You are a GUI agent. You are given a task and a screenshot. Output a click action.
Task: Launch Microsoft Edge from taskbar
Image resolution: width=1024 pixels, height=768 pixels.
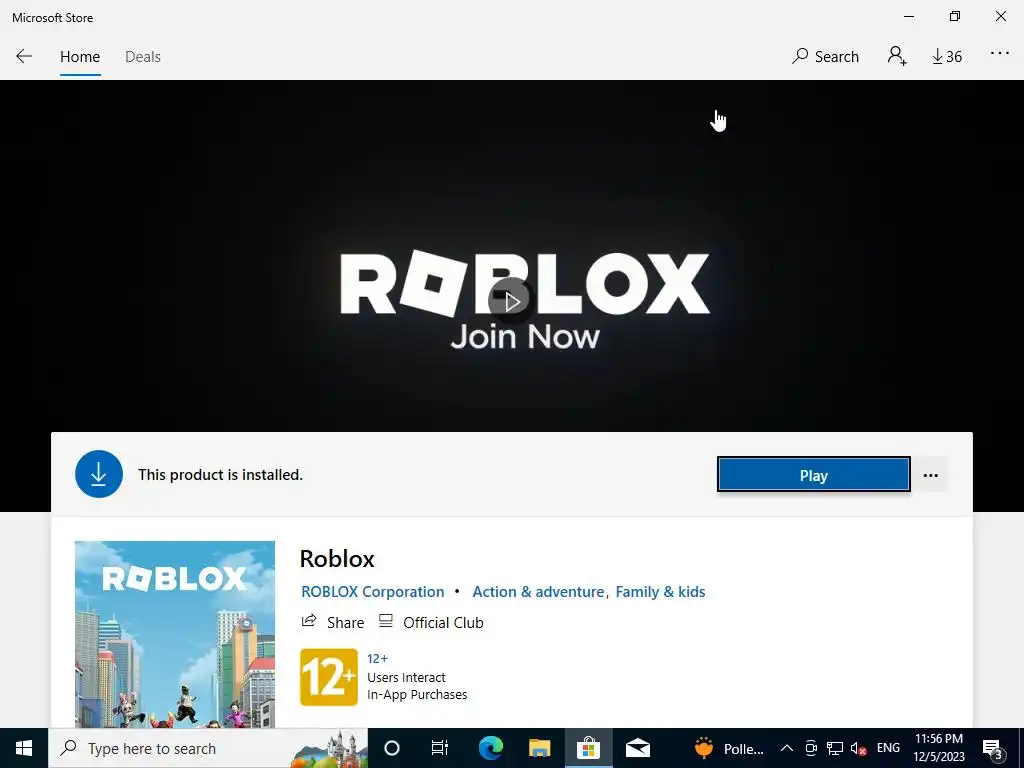[x=490, y=748]
